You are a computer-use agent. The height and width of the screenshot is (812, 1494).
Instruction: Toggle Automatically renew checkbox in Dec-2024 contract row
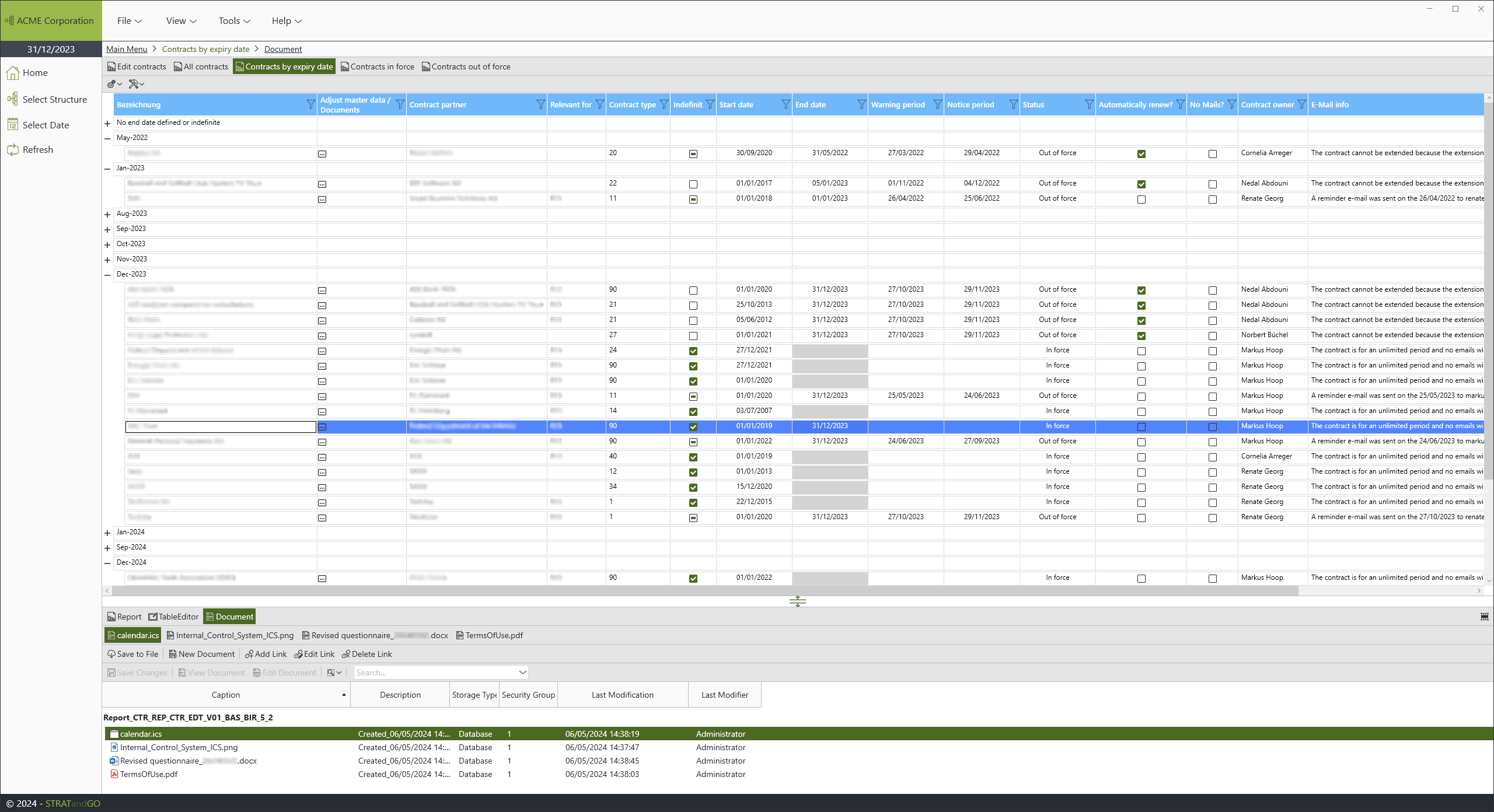click(x=1142, y=579)
